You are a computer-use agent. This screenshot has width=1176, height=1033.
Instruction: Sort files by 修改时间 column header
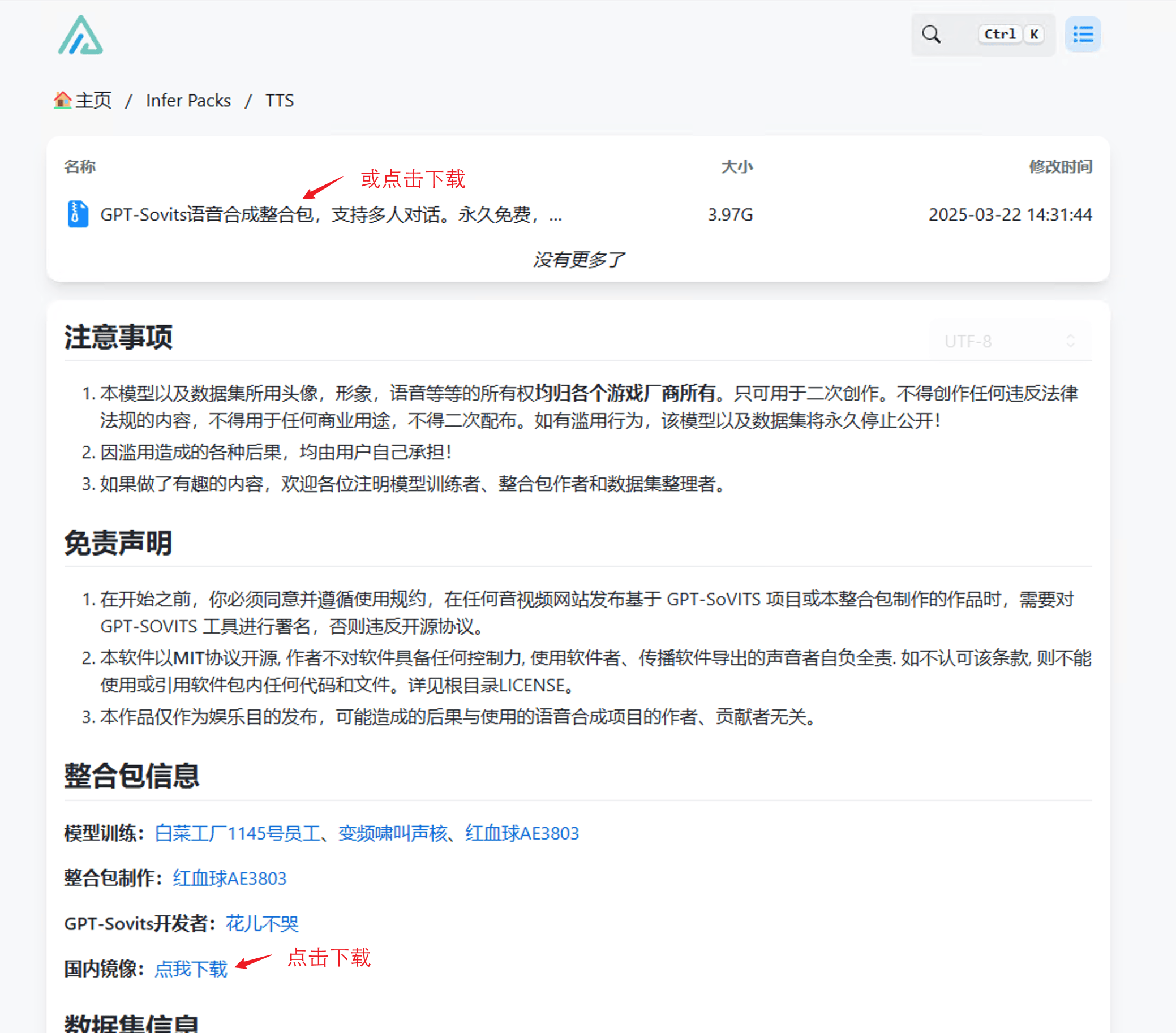pyautogui.click(x=1060, y=167)
